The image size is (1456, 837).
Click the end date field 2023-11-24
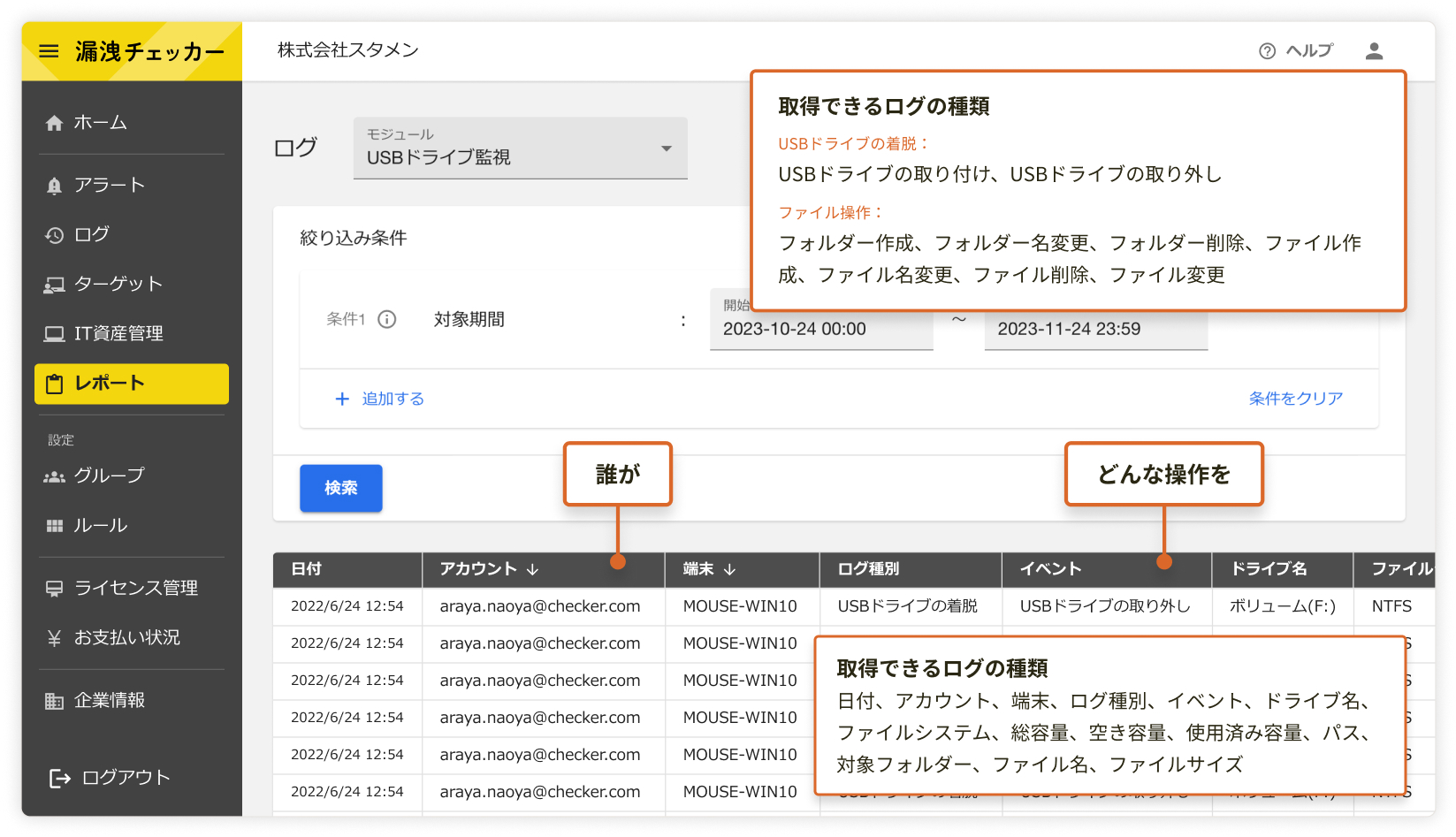click(x=1095, y=329)
